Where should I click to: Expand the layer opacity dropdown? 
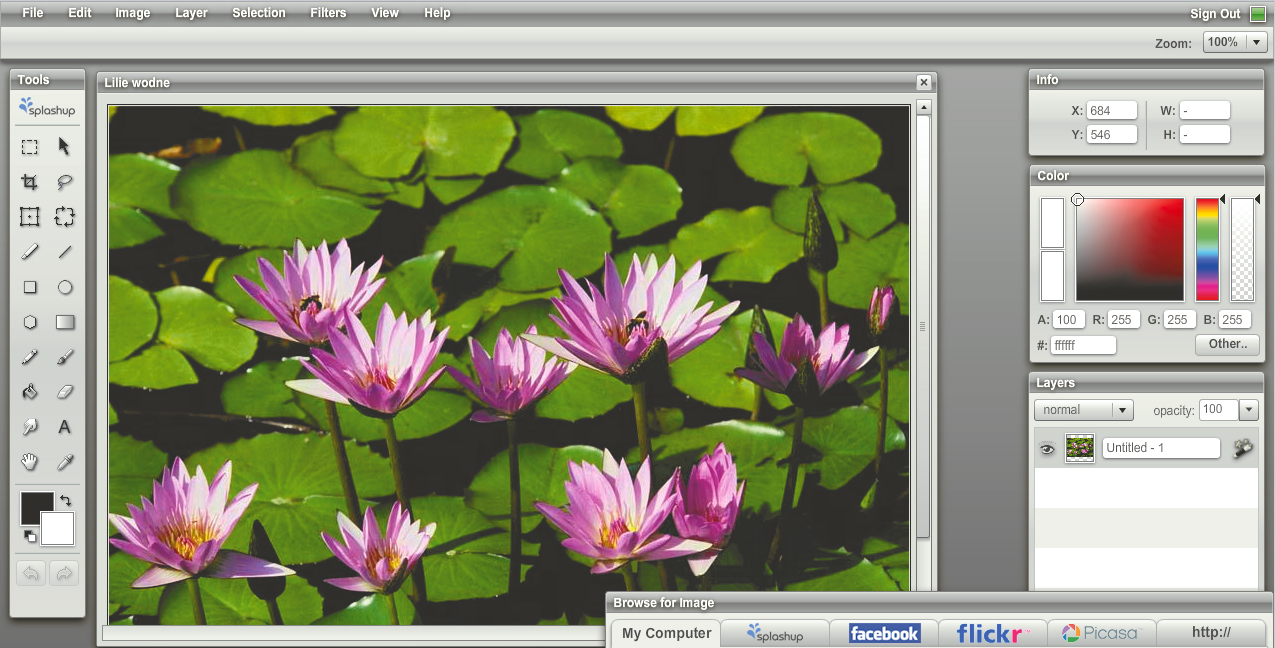pyautogui.click(x=1248, y=410)
